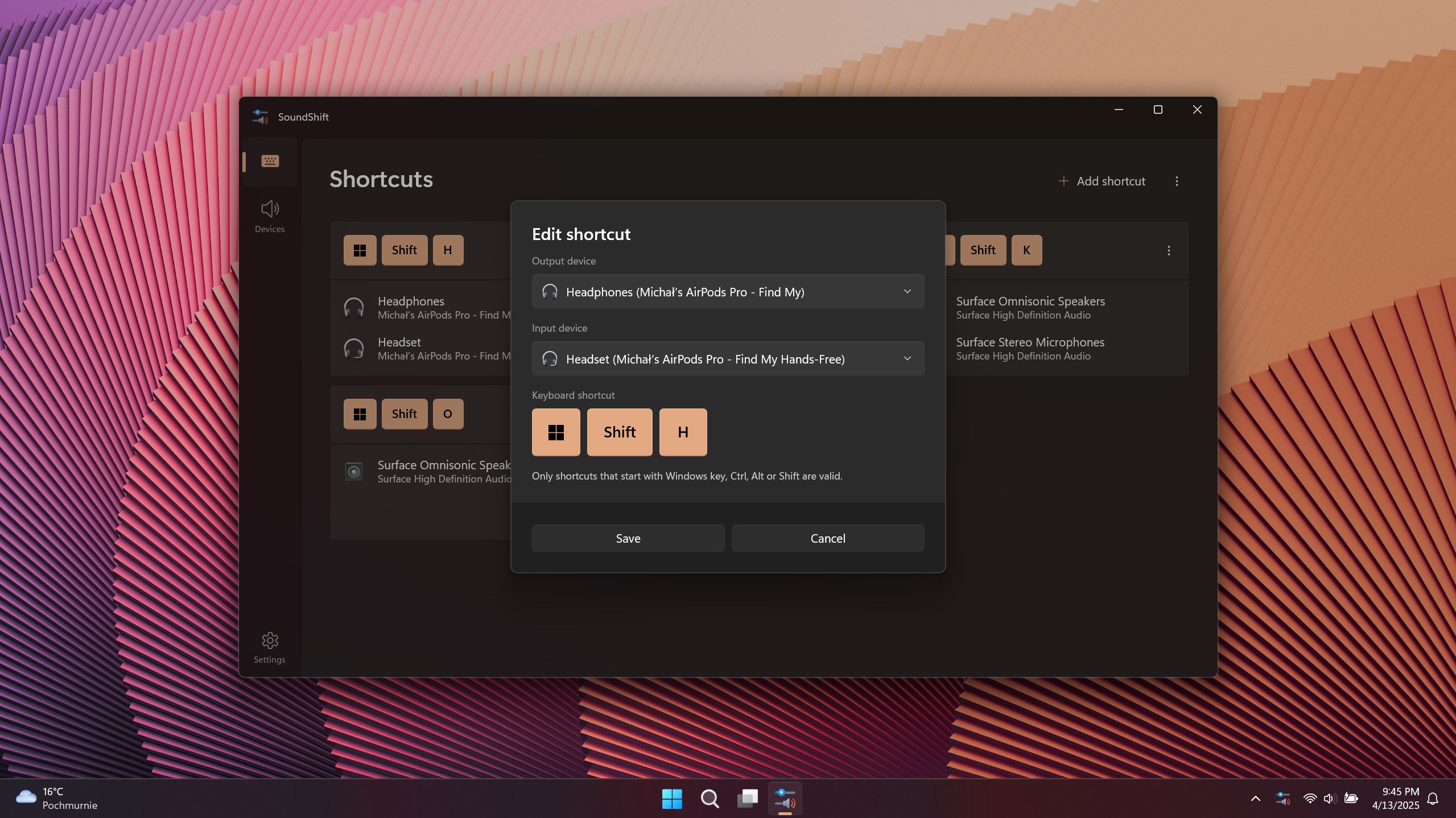Viewport: 1456px width, 818px height.
Task: Click the Shift key in Edit shortcut dialog
Action: pyautogui.click(x=620, y=432)
